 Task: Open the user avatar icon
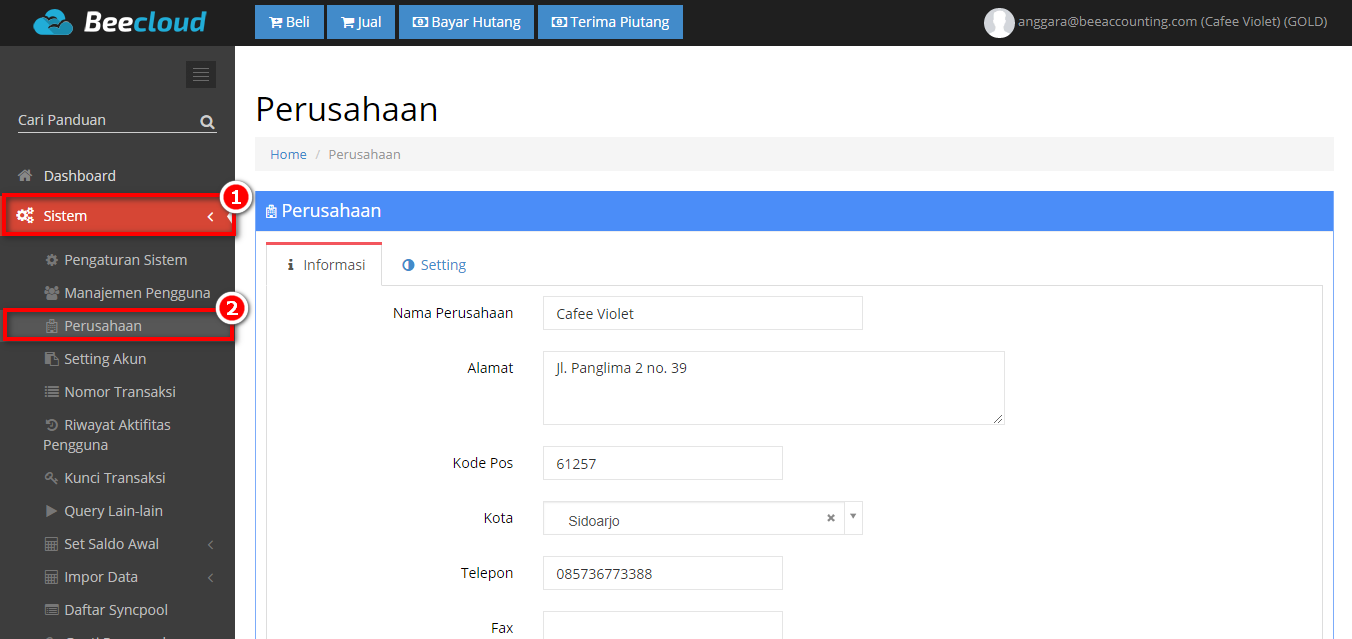coord(999,22)
